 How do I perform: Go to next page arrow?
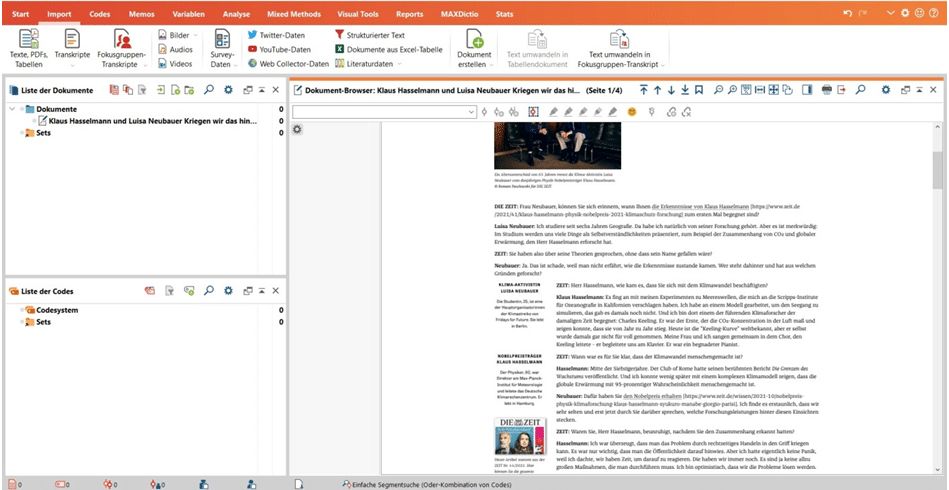(x=671, y=90)
